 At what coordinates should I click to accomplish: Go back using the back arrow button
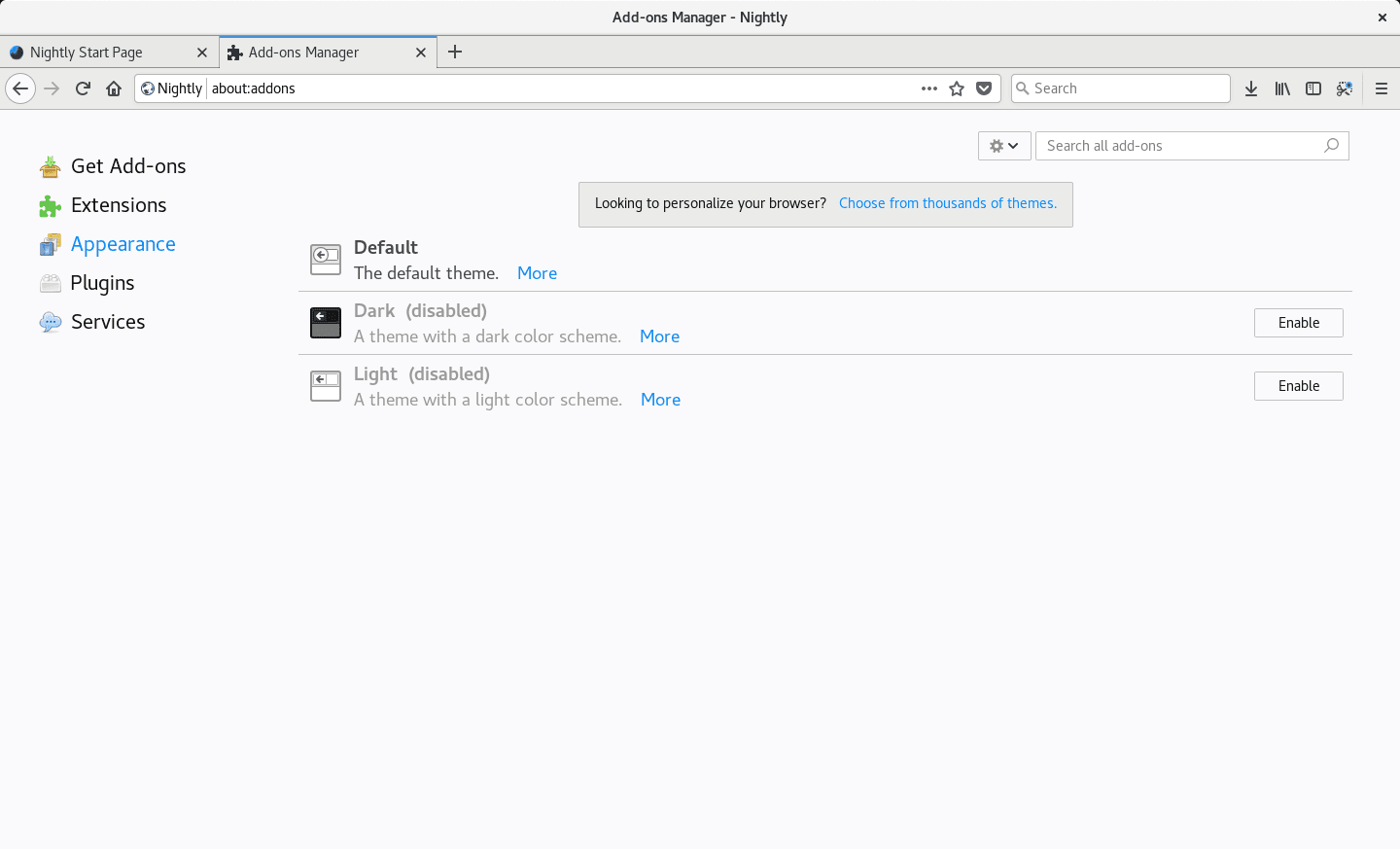point(20,88)
